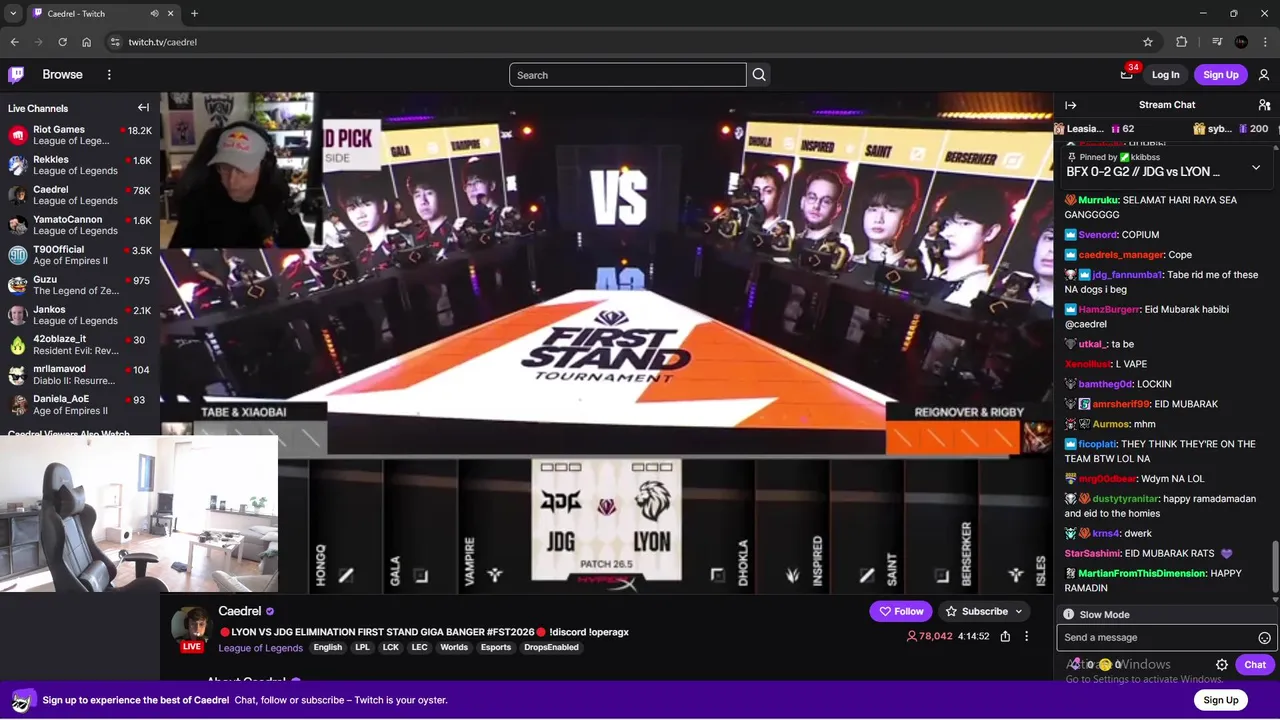
Task: Mute the Caedrel - Twitch tab audio
Action: point(154,14)
